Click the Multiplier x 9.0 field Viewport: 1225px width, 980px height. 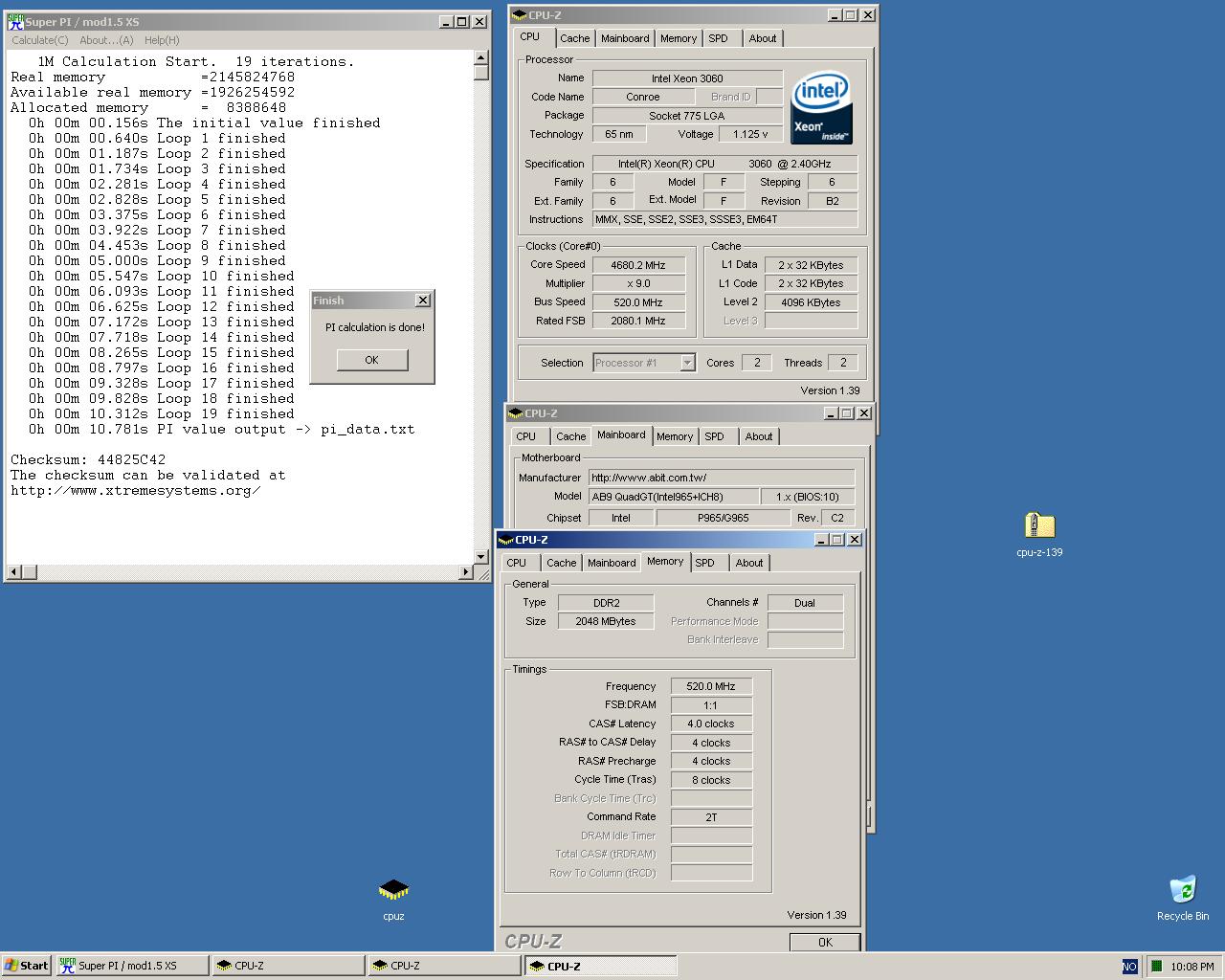coord(638,283)
